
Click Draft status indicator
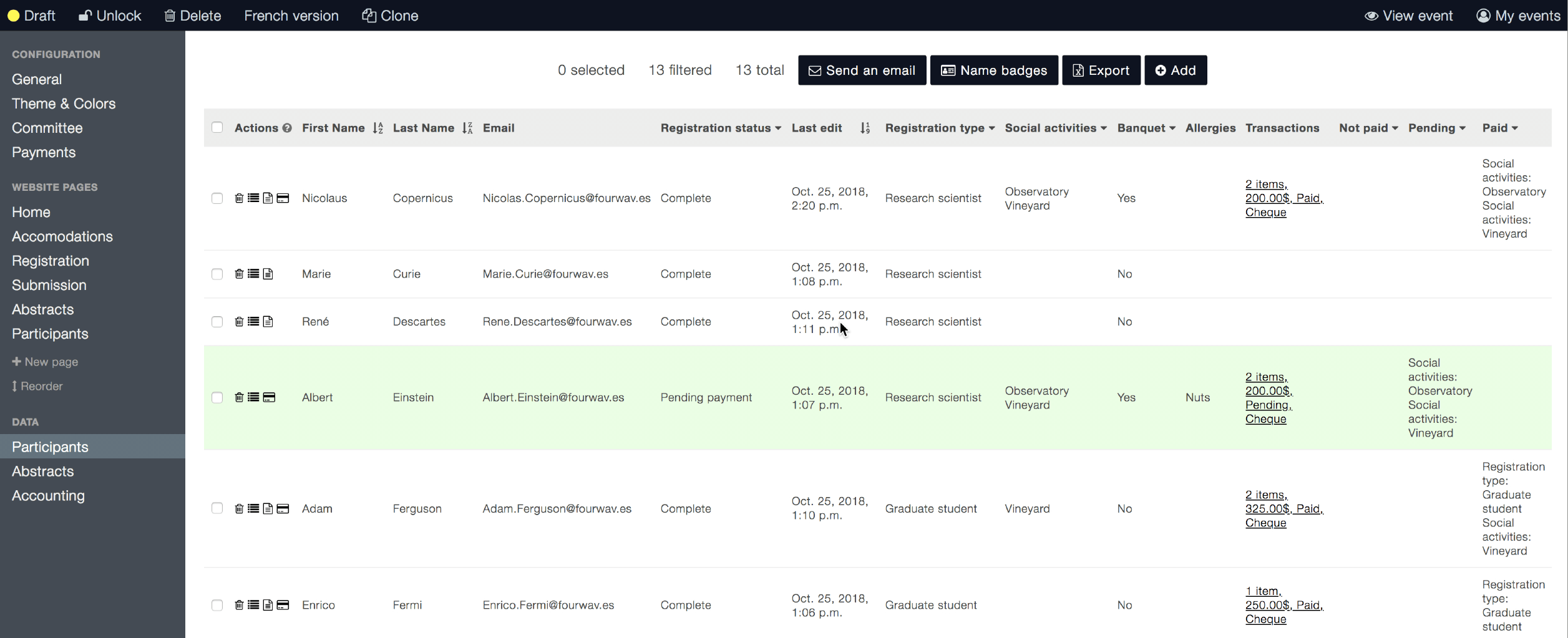(x=31, y=16)
